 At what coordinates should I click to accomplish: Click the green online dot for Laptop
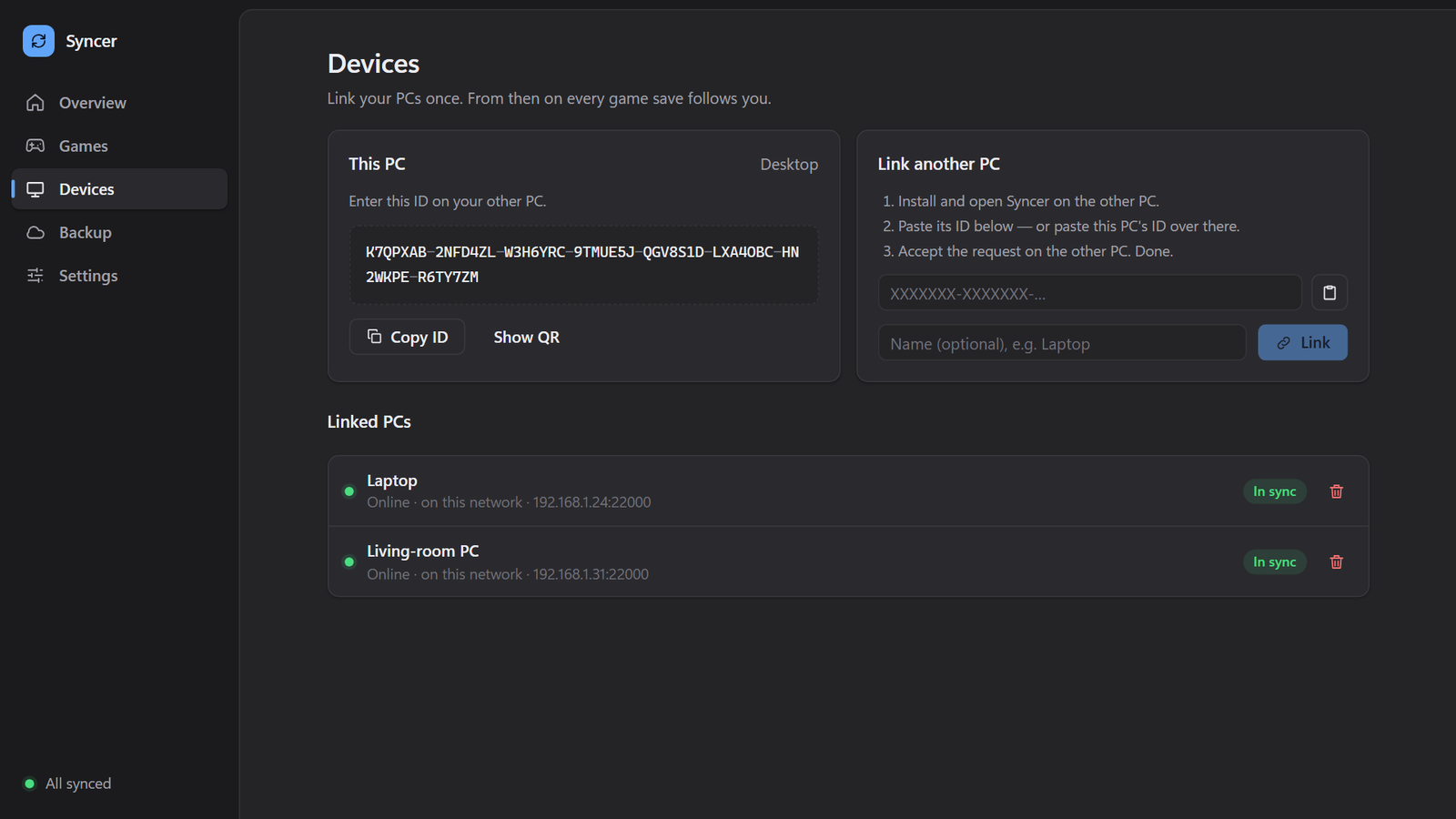(349, 491)
